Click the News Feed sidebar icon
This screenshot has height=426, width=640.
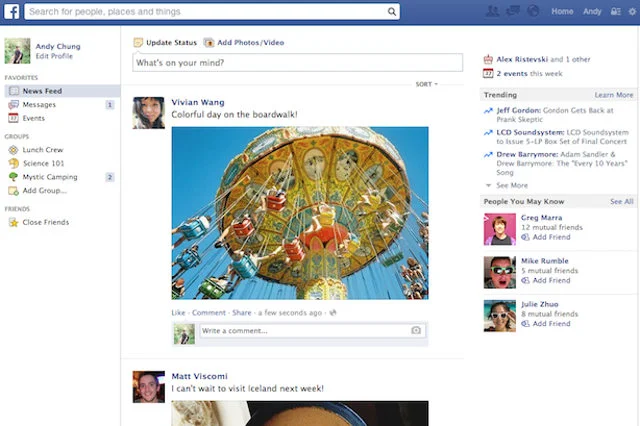(13, 91)
